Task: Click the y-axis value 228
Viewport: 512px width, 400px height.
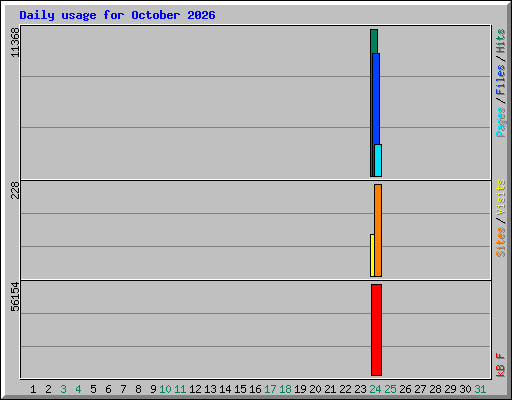Action: tap(15, 190)
